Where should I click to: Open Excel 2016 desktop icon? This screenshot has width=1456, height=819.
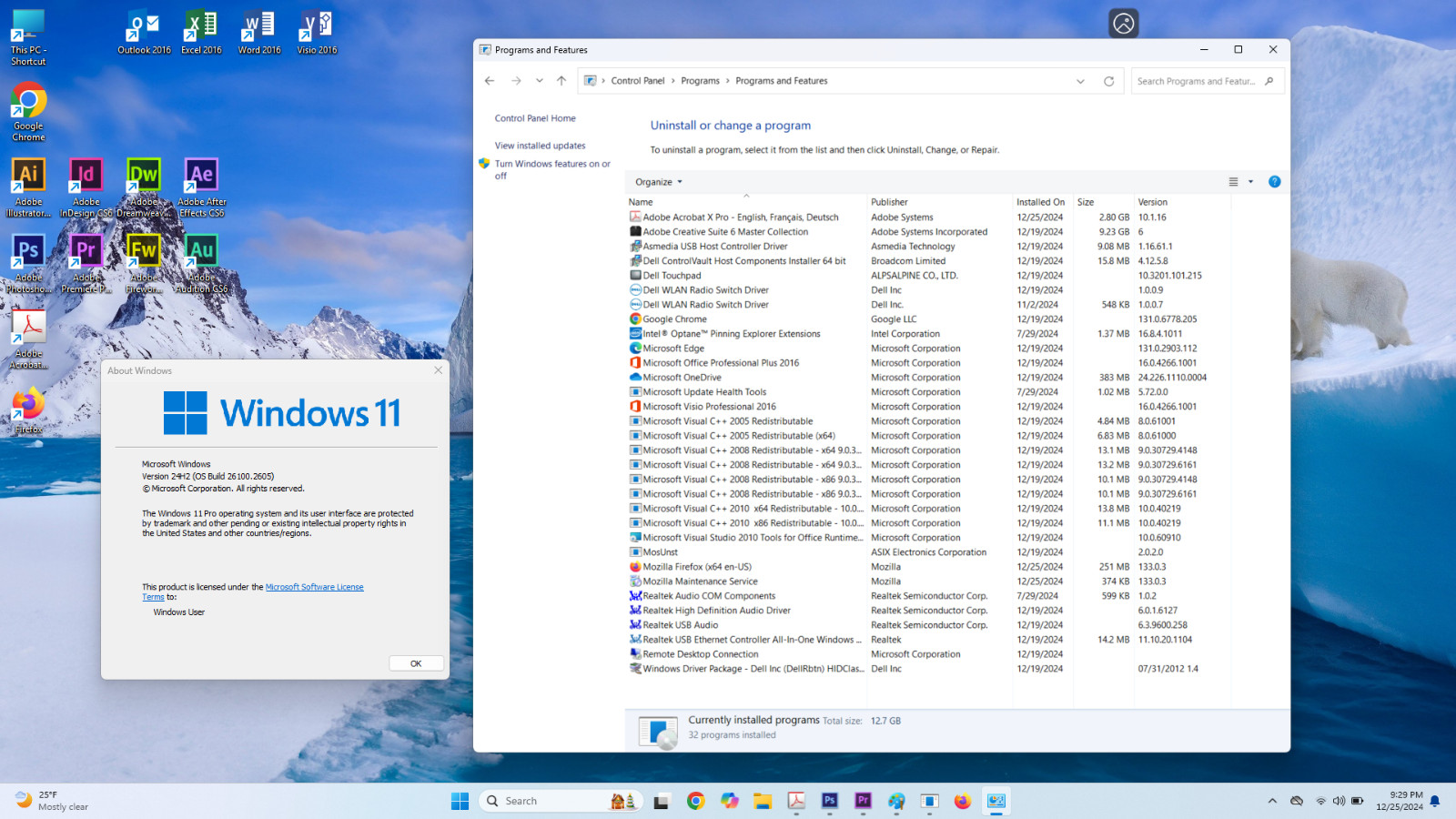click(x=201, y=33)
